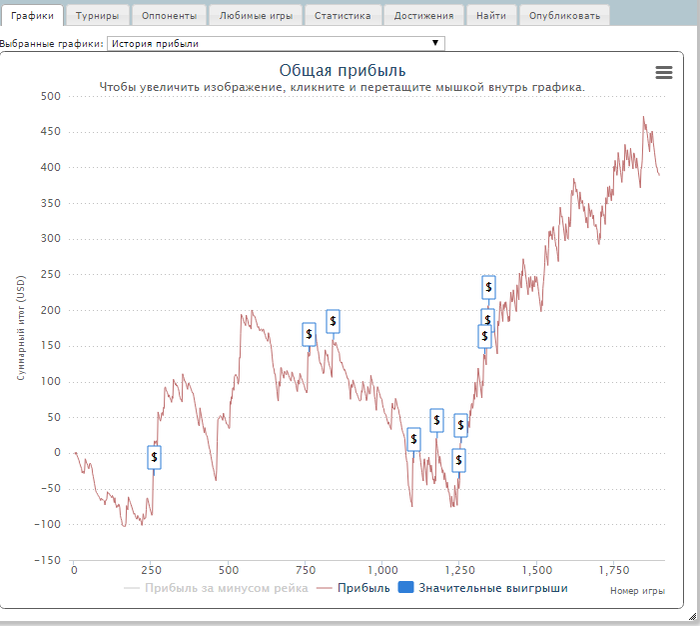The width and height of the screenshot is (700, 626).
Task: Click the 500 y-axis label
Action: (50, 96)
